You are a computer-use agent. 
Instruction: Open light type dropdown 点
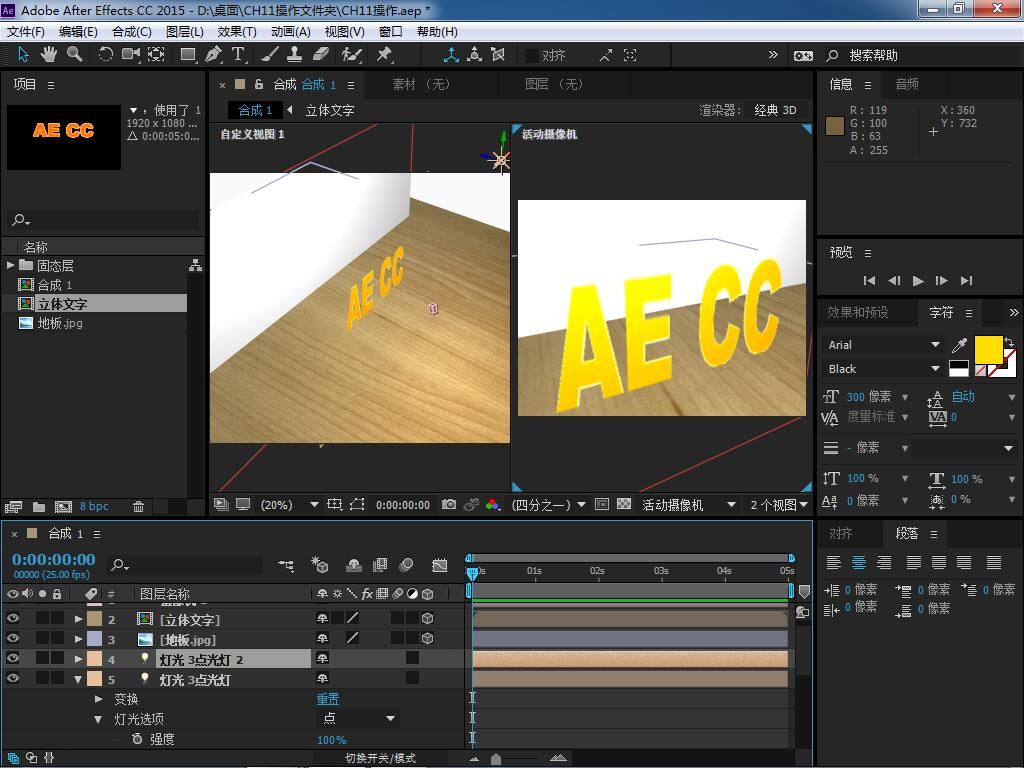tap(359, 718)
